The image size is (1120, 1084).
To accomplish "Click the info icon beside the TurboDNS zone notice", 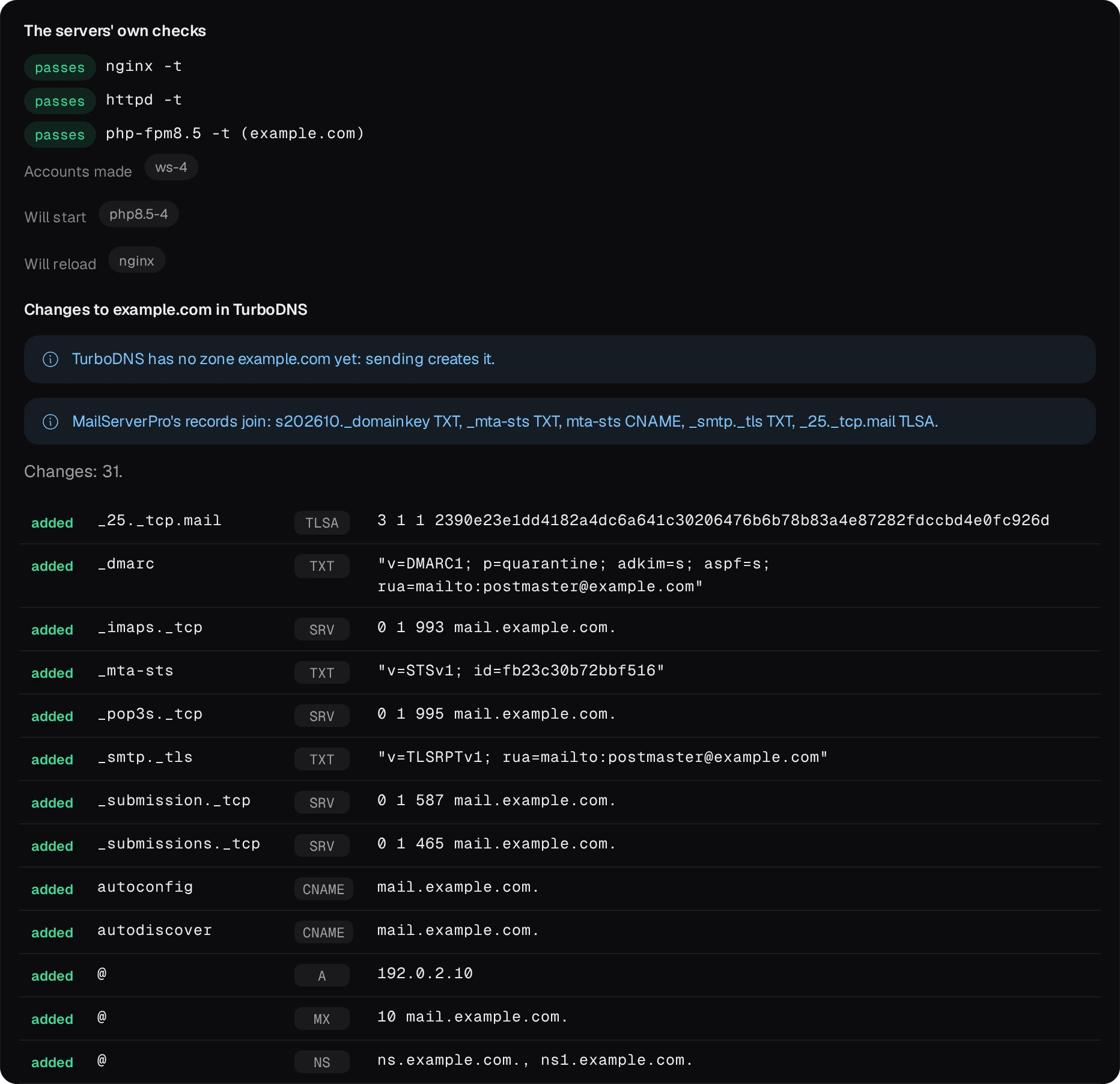I will [50, 359].
